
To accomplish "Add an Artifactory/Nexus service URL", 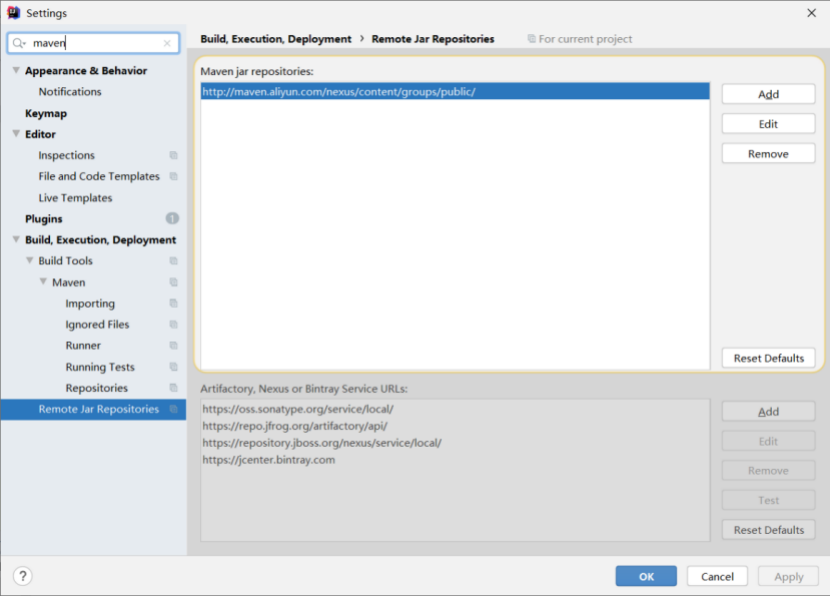I will click(768, 411).
